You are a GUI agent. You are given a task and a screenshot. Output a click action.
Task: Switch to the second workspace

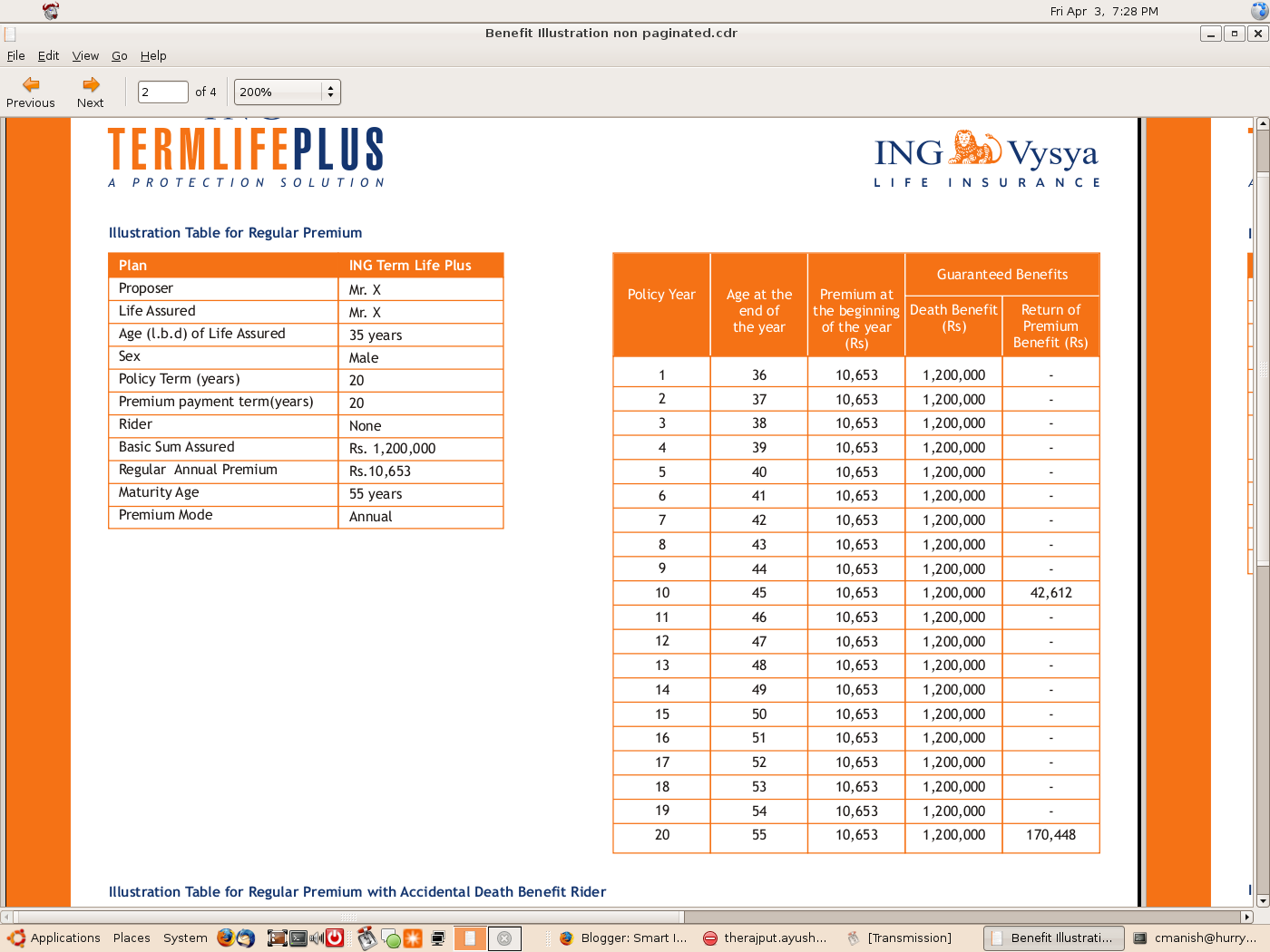pyautogui.click(x=504, y=938)
